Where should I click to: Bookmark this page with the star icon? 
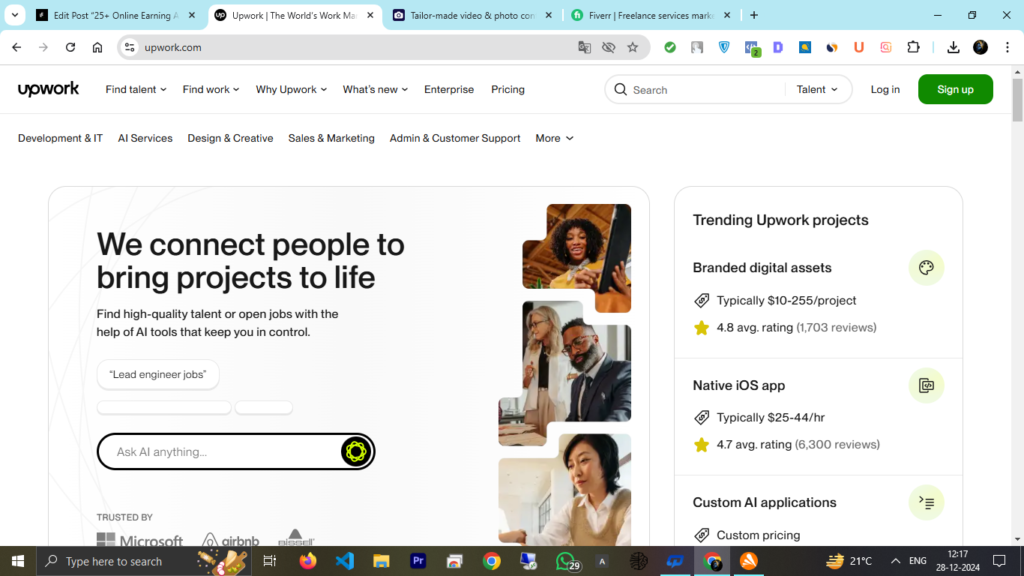[x=633, y=47]
